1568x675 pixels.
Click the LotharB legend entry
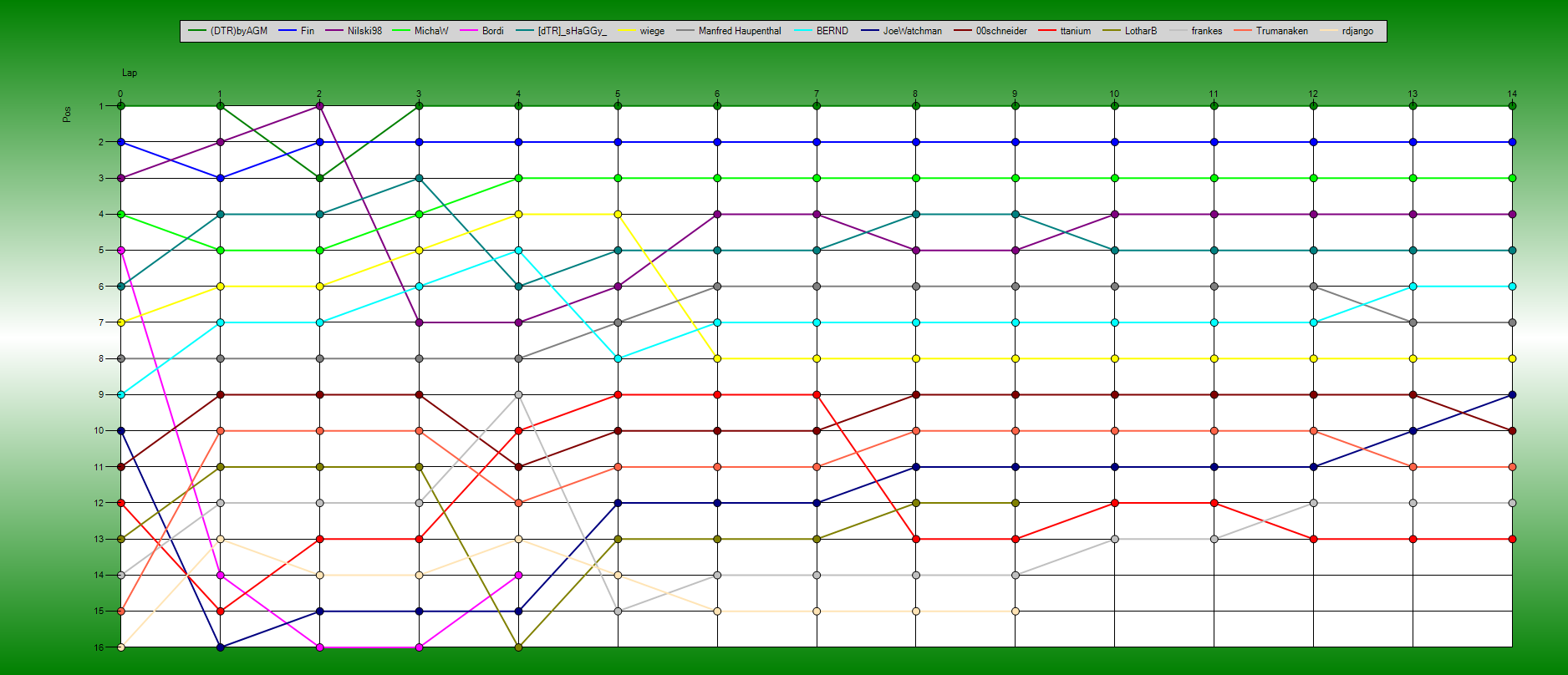(1129, 31)
